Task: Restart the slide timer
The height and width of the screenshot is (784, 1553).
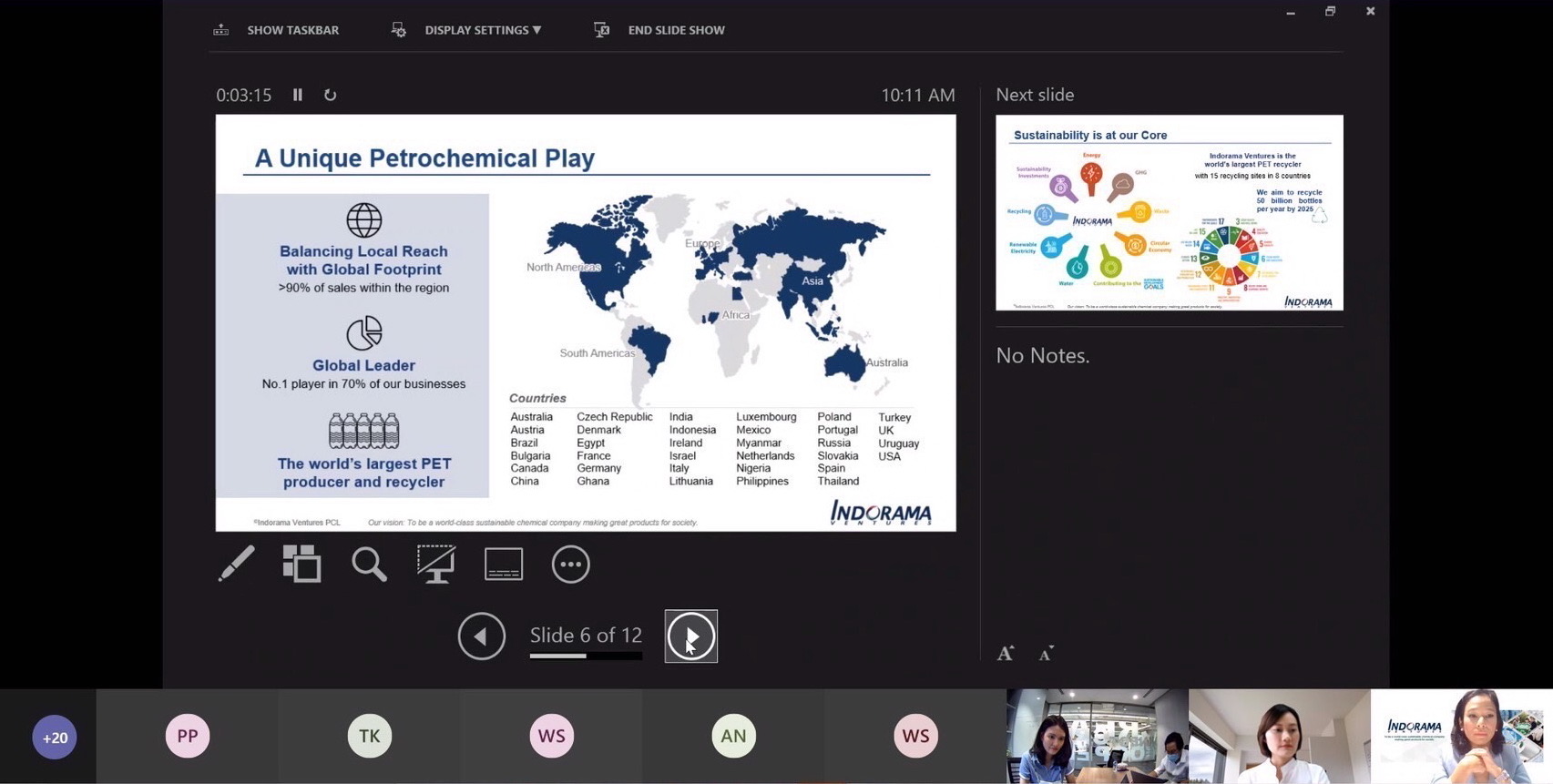Action: [331, 95]
